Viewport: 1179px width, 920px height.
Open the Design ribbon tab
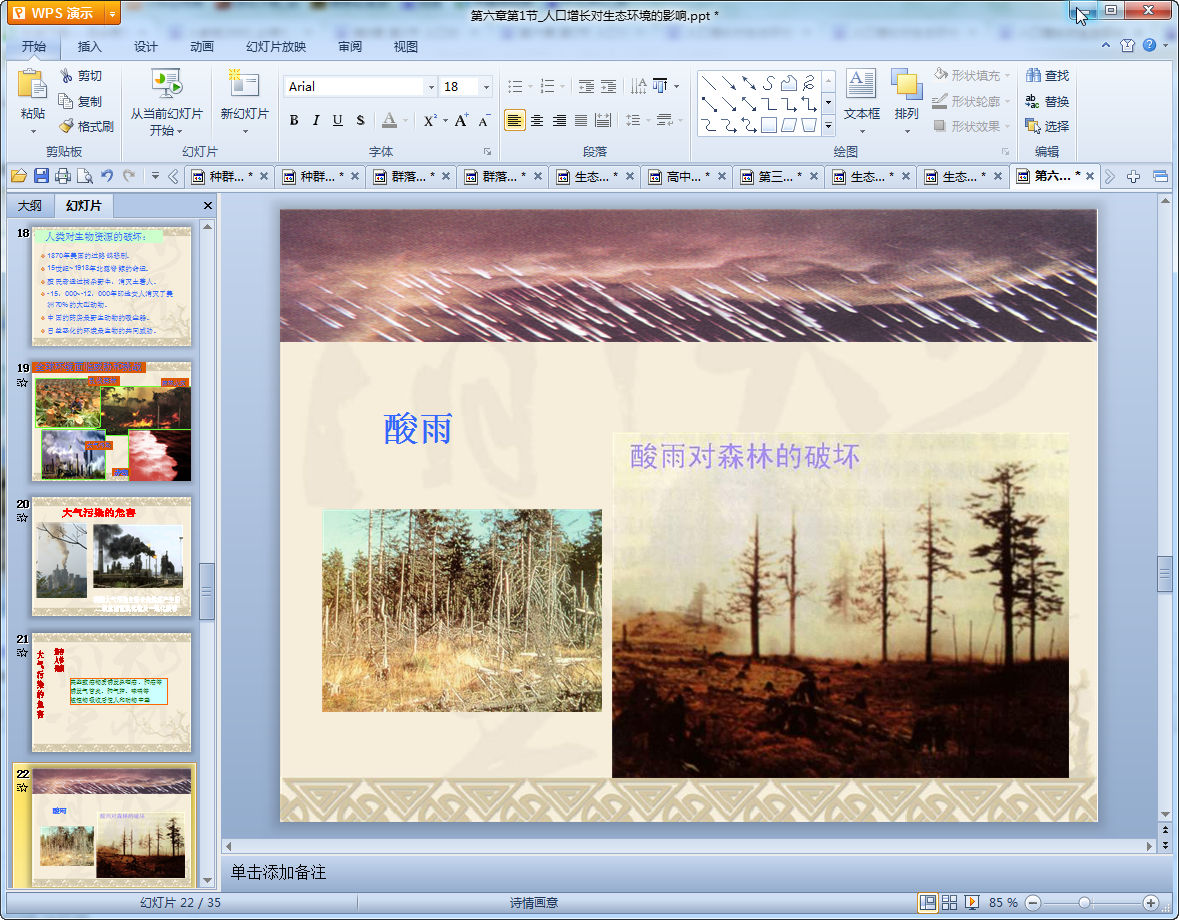tap(146, 47)
